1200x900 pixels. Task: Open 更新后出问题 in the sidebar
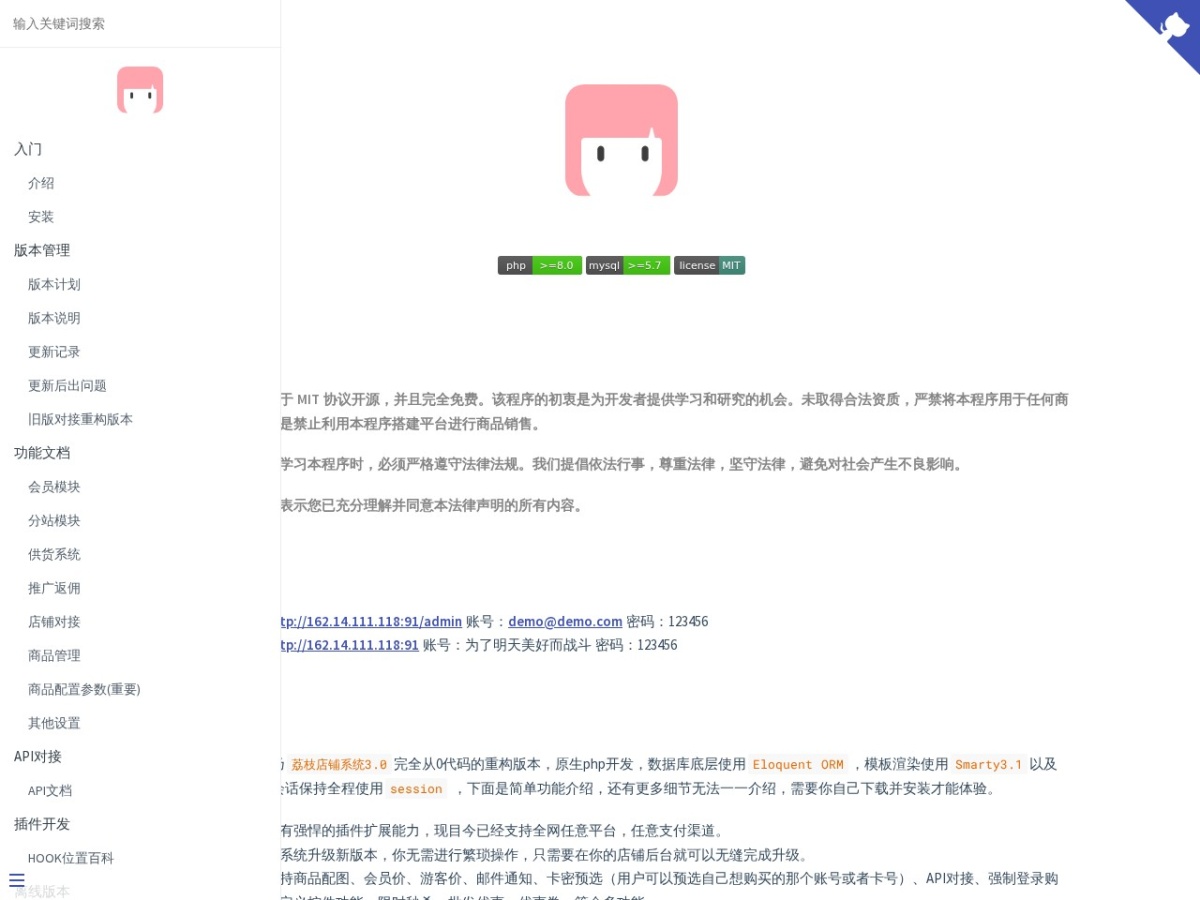67,385
